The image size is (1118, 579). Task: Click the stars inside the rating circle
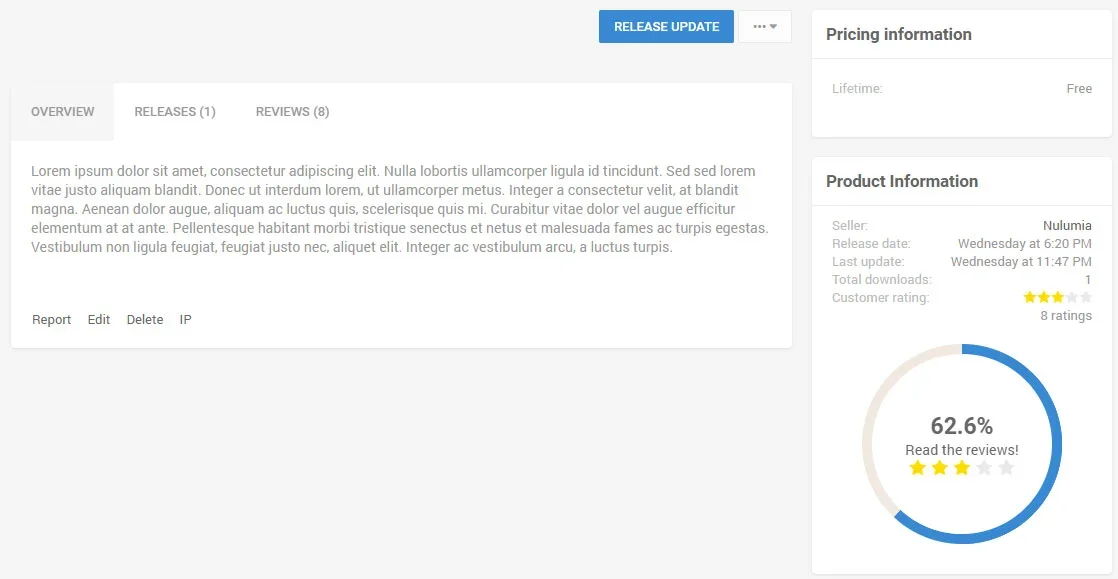[962, 468]
